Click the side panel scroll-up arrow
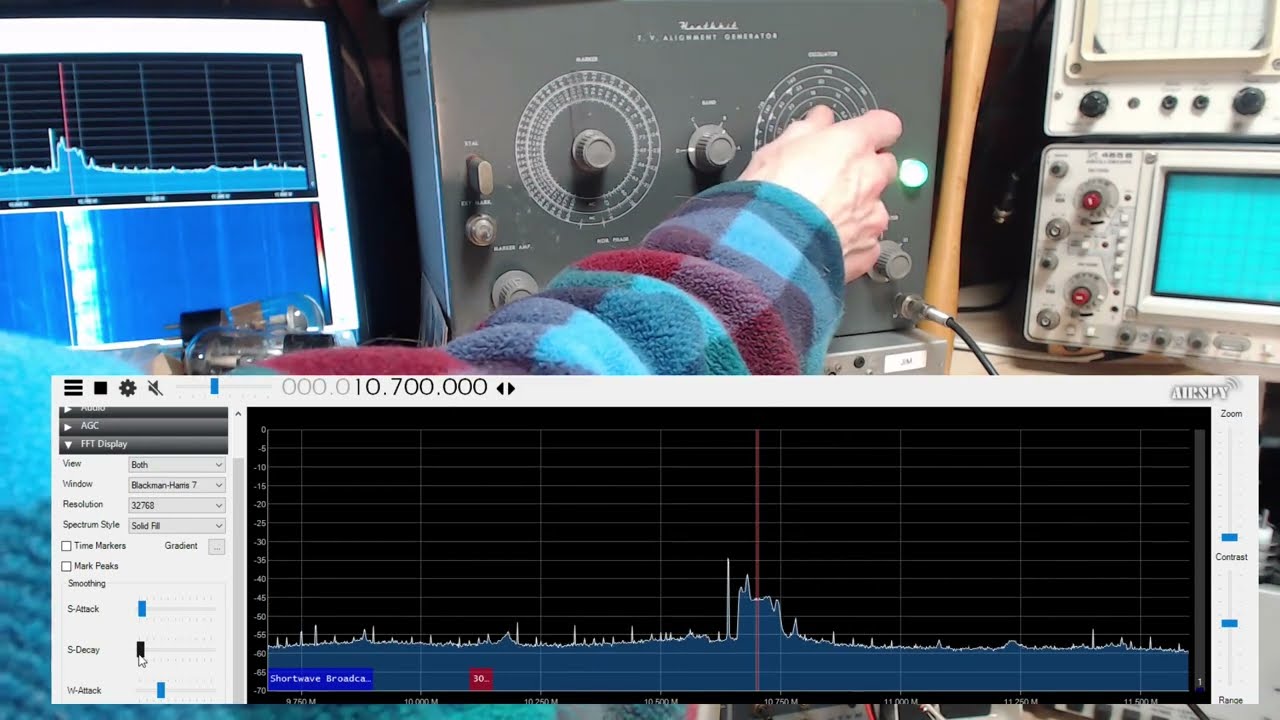Viewport: 1280px width, 720px height. click(238, 413)
